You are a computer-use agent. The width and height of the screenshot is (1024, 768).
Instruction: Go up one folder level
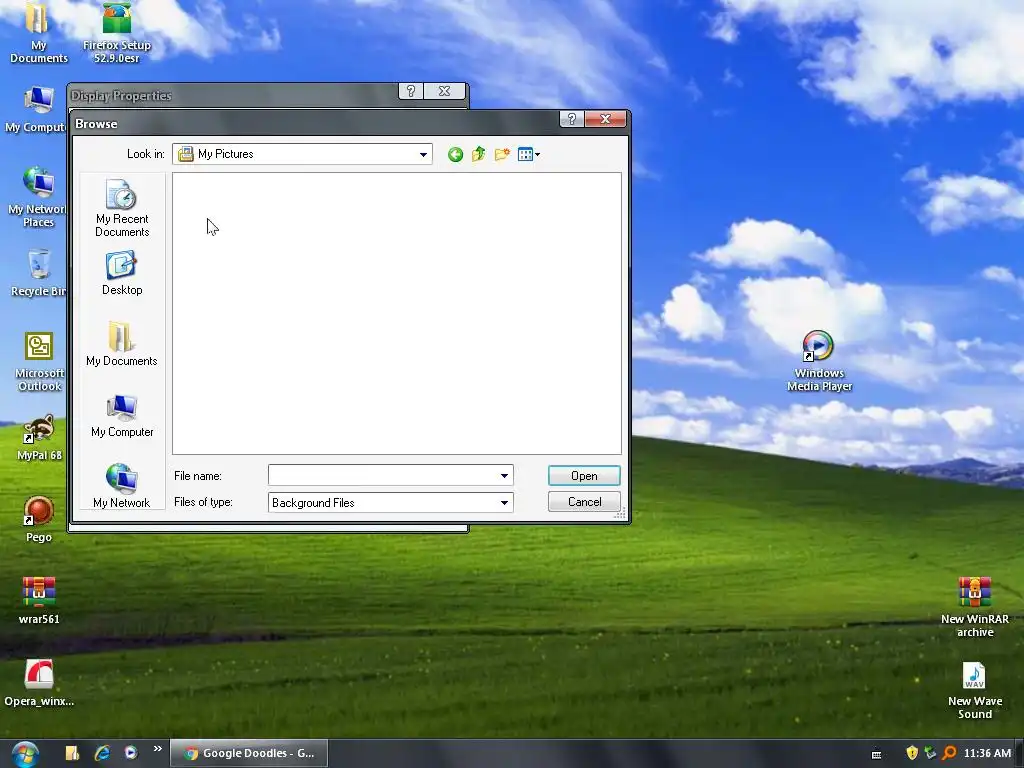pyautogui.click(x=479, y=154)
